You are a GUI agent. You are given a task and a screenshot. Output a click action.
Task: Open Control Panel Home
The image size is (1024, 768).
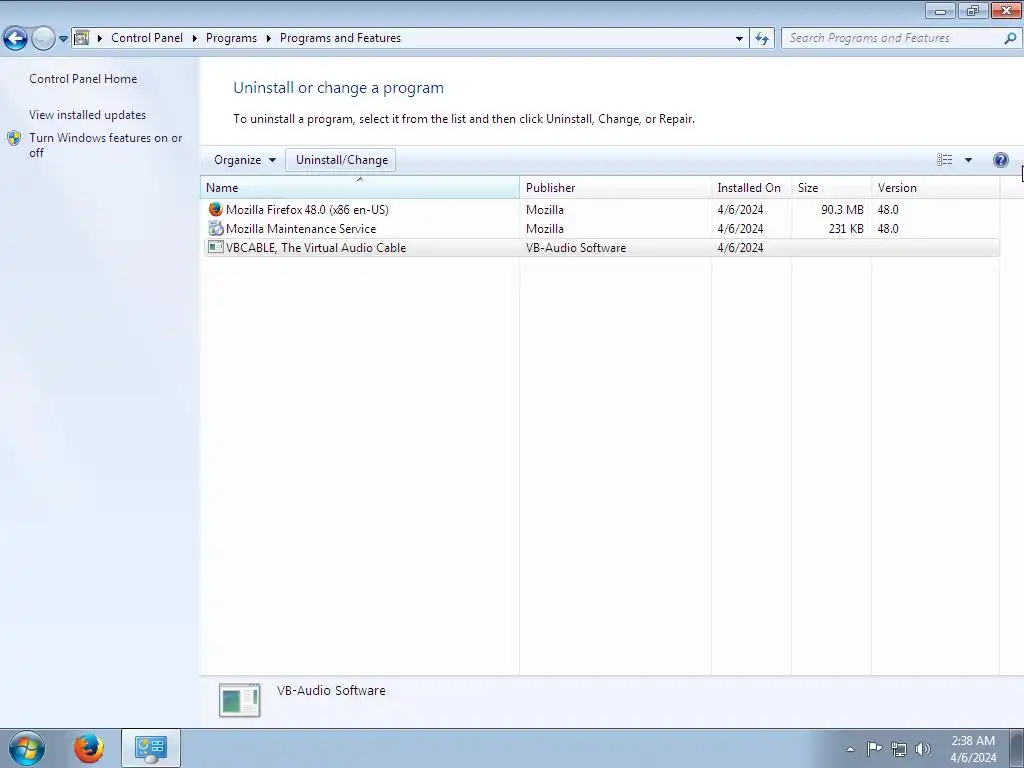pos(83,78)
